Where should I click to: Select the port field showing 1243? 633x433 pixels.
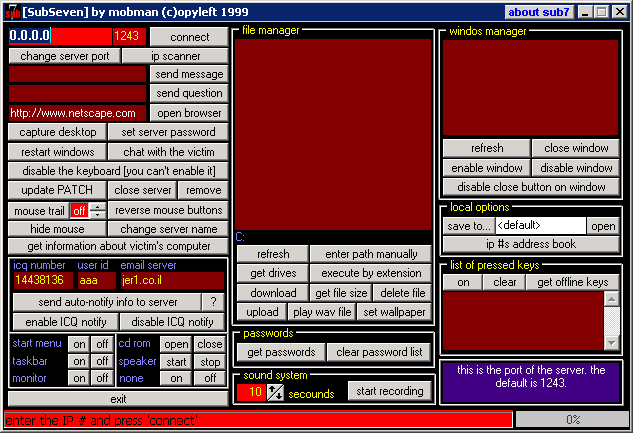point(127,36)
